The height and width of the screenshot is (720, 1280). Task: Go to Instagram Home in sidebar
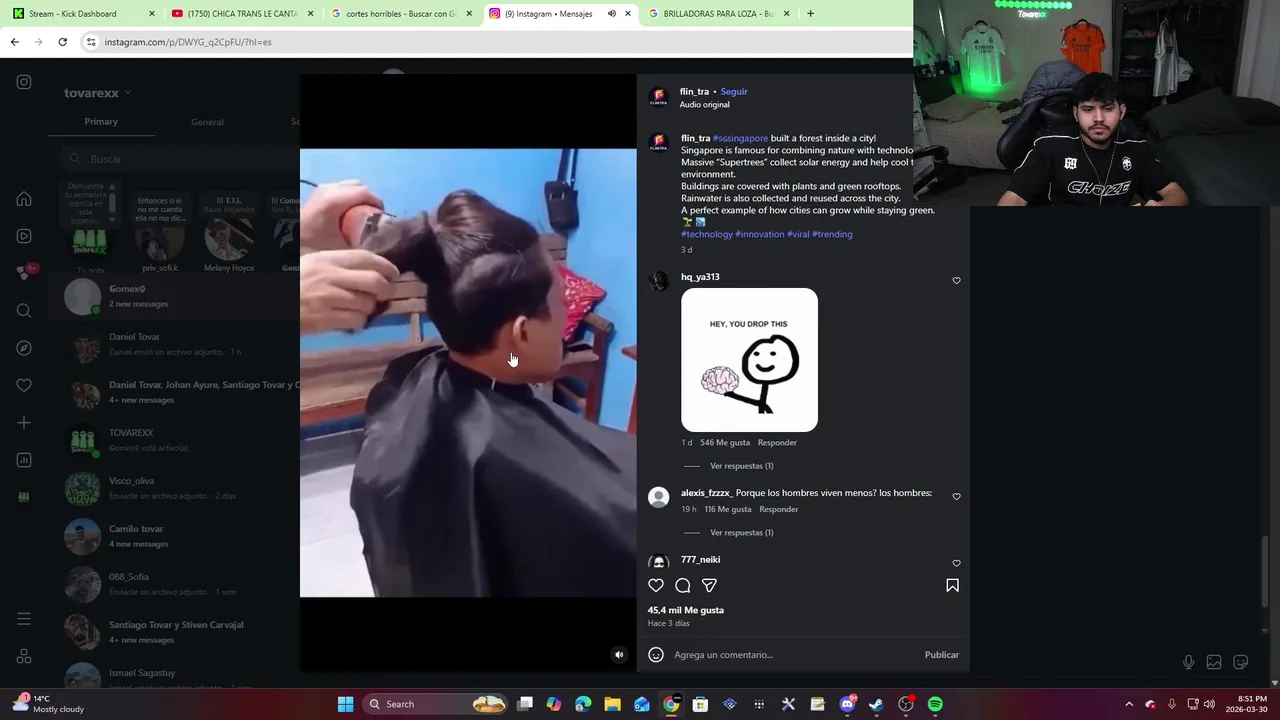24,199
